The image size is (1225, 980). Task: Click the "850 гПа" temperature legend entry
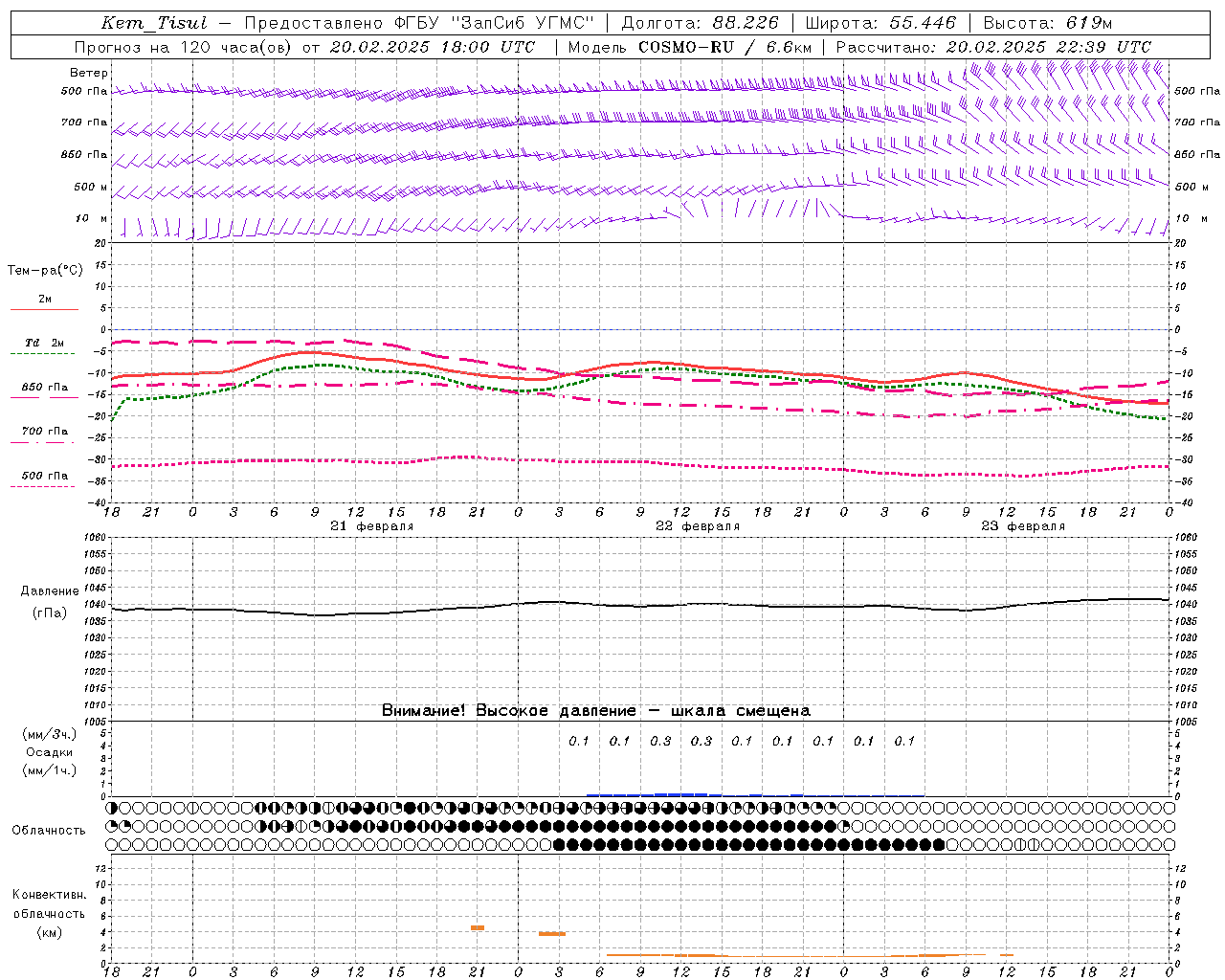(45, 388)
